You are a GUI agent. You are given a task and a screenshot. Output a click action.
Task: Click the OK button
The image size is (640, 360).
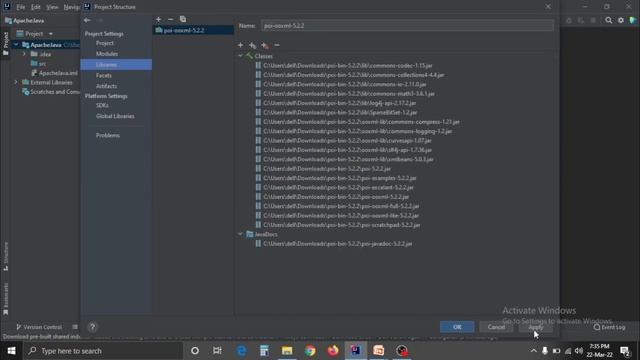[x=457, y=327]
